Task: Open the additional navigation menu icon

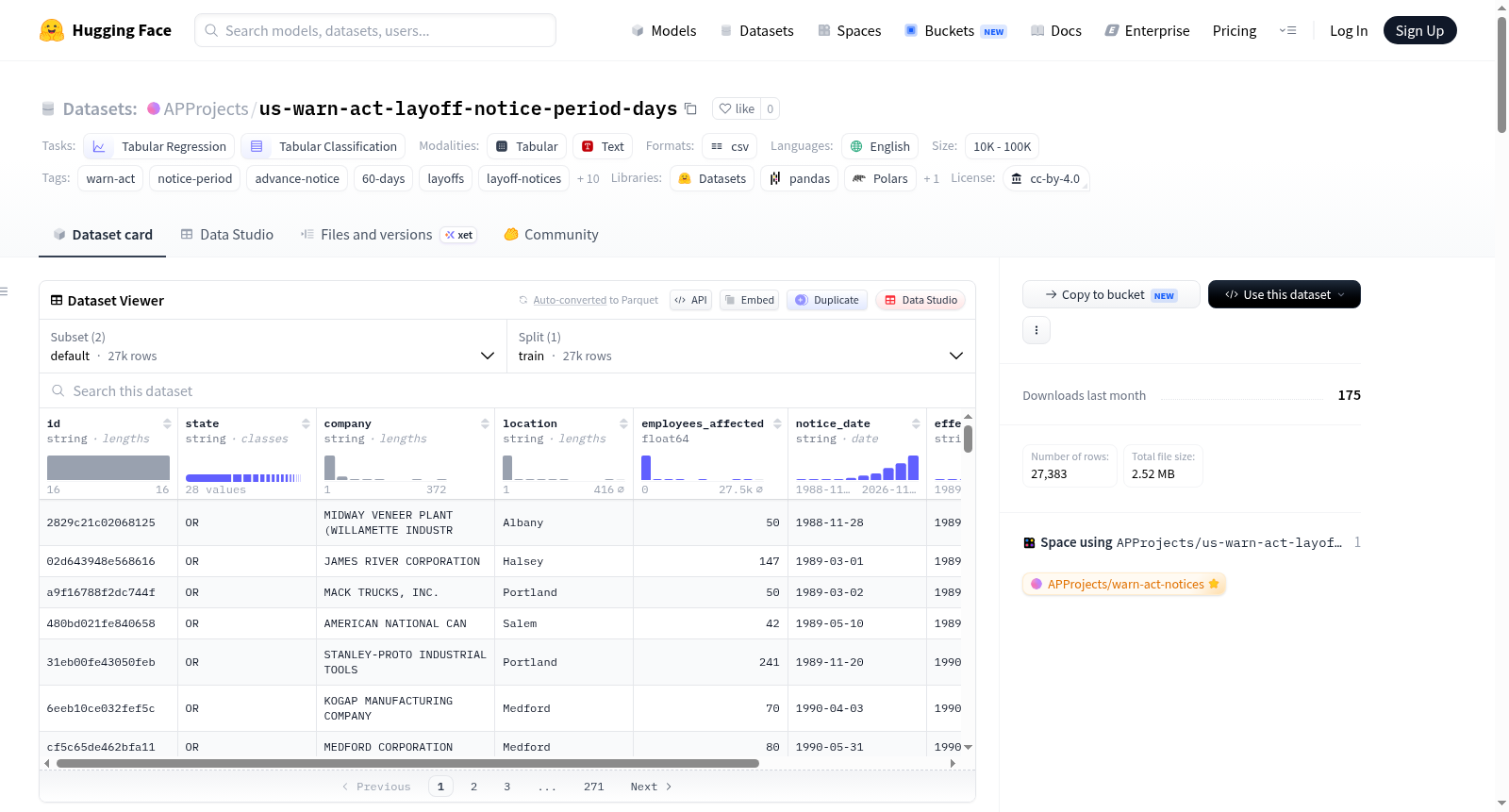Action: pos(1287,30)
